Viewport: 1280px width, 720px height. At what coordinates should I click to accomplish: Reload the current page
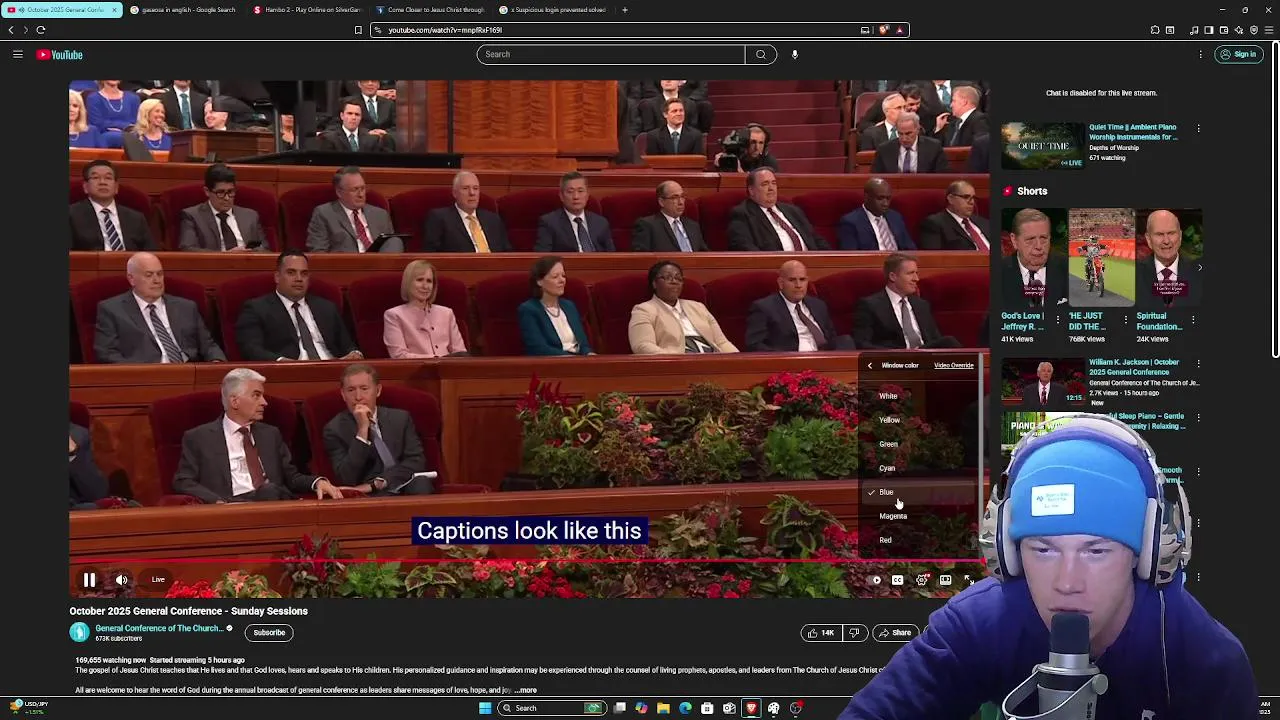(x=41, y=30)
